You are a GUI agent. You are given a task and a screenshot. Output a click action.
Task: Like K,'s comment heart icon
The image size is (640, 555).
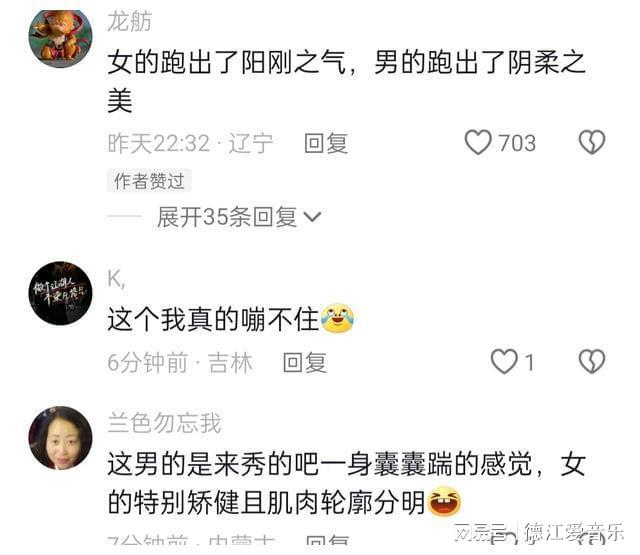click(x=504, y=362)
